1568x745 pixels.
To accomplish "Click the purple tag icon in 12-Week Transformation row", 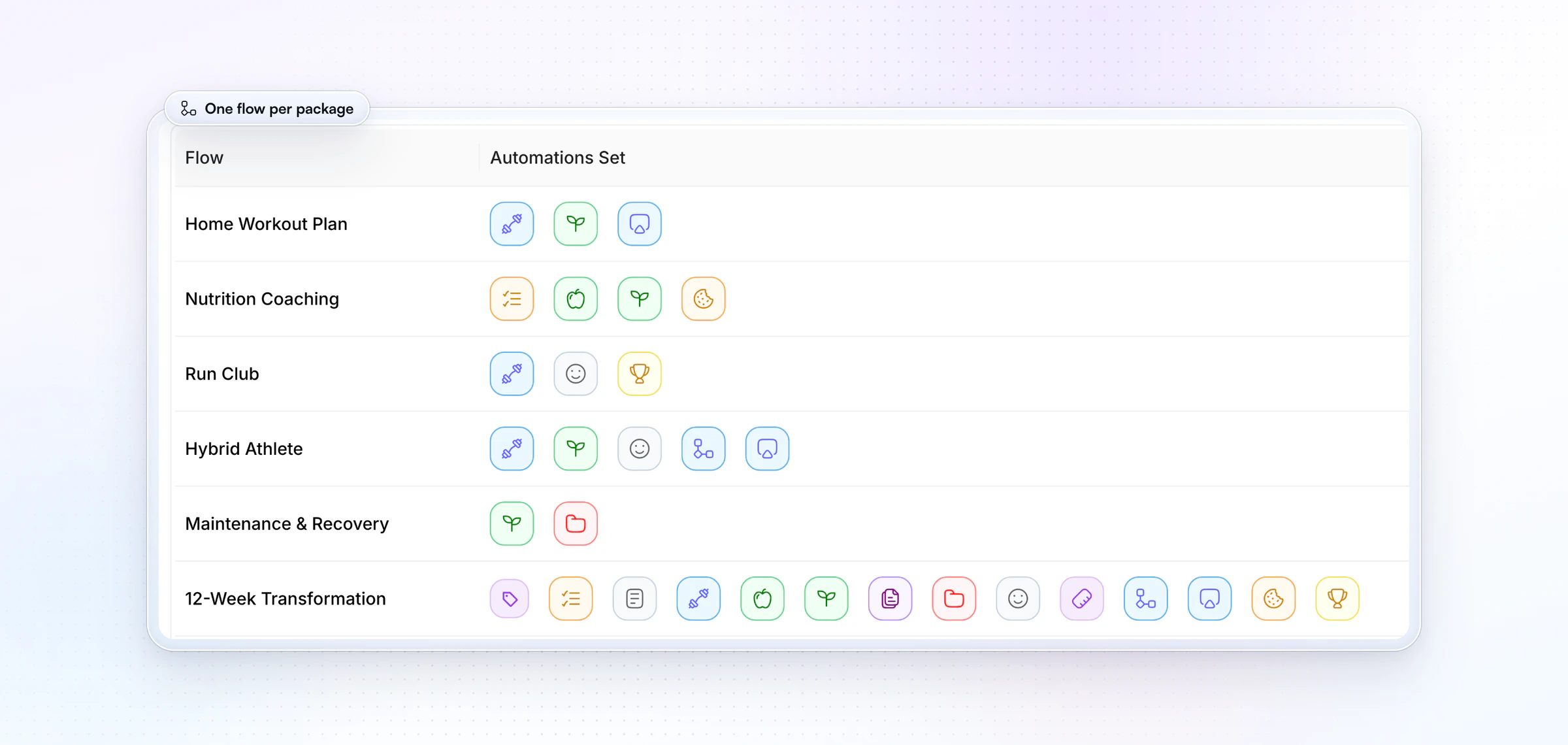I will point(510,599).
